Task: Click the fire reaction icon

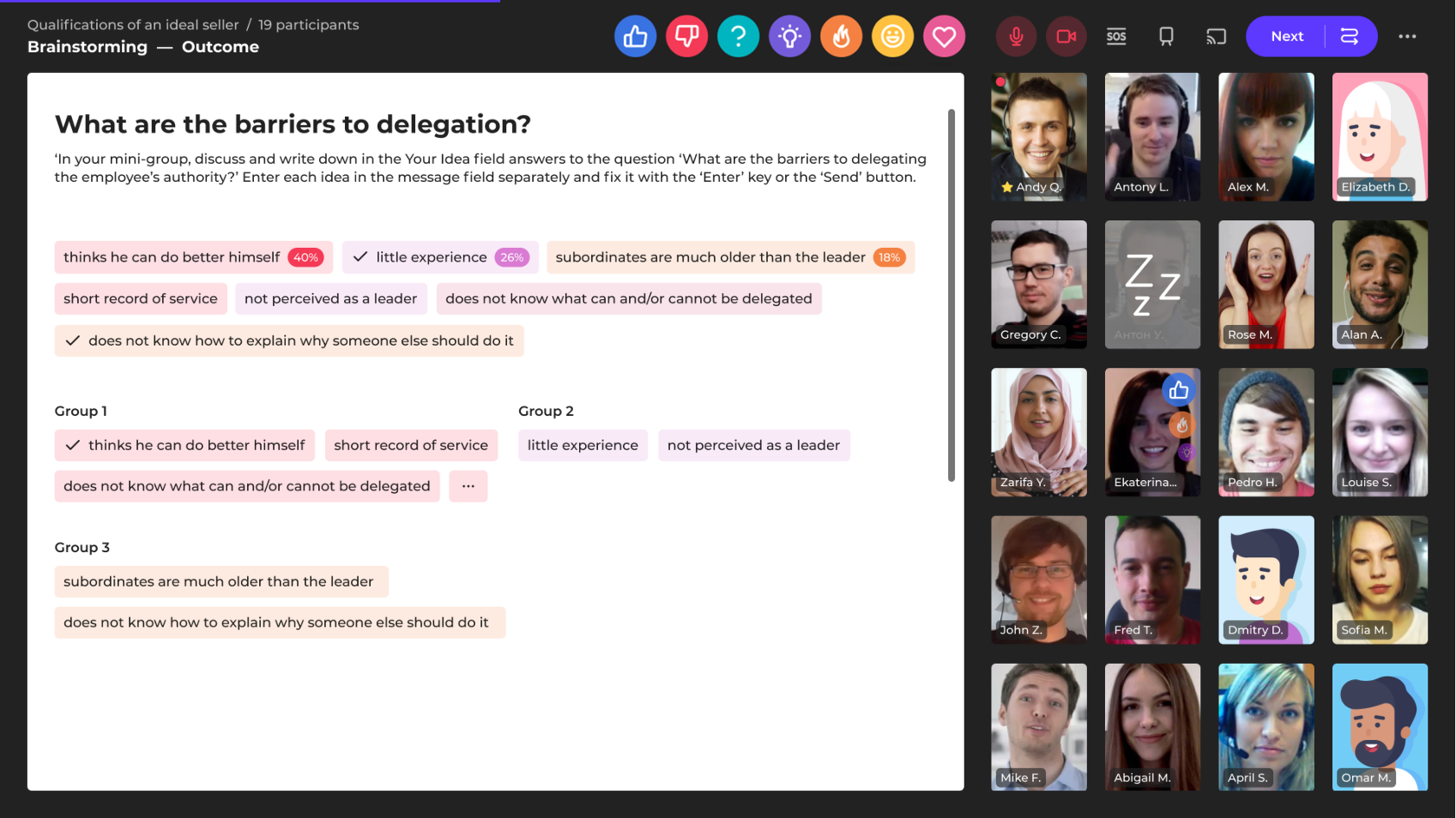Action: tap(841, 36)
